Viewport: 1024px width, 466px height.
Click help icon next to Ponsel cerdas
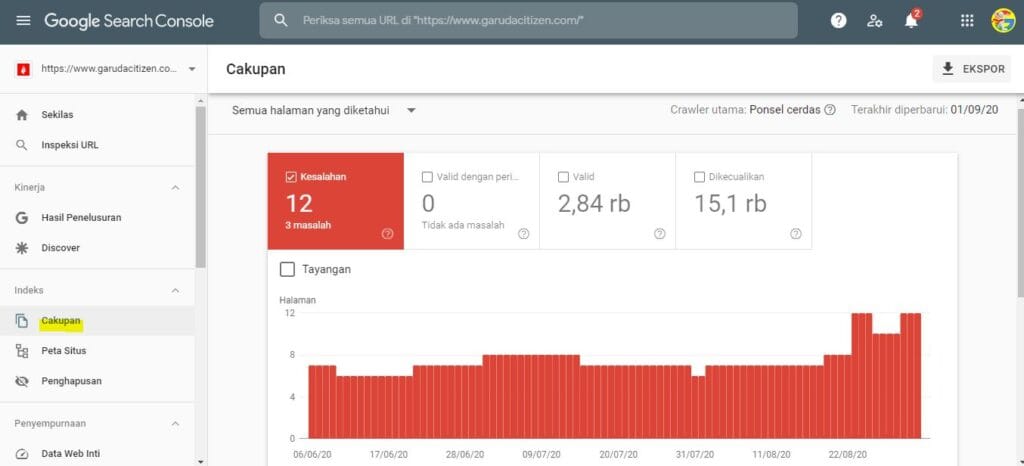click(829, 110)
